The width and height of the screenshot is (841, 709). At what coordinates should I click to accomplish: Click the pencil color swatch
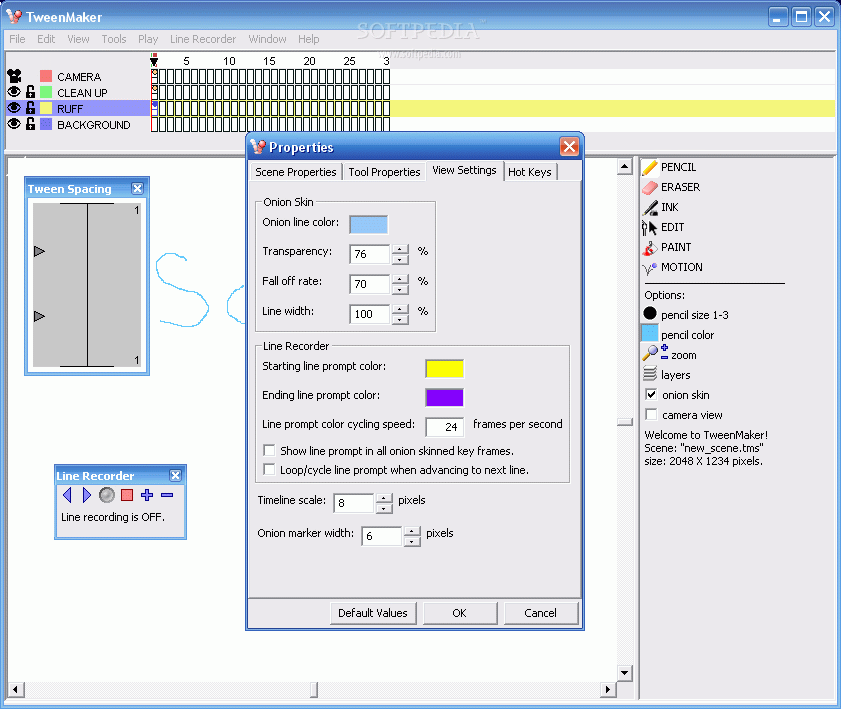(x=650, y=333)
